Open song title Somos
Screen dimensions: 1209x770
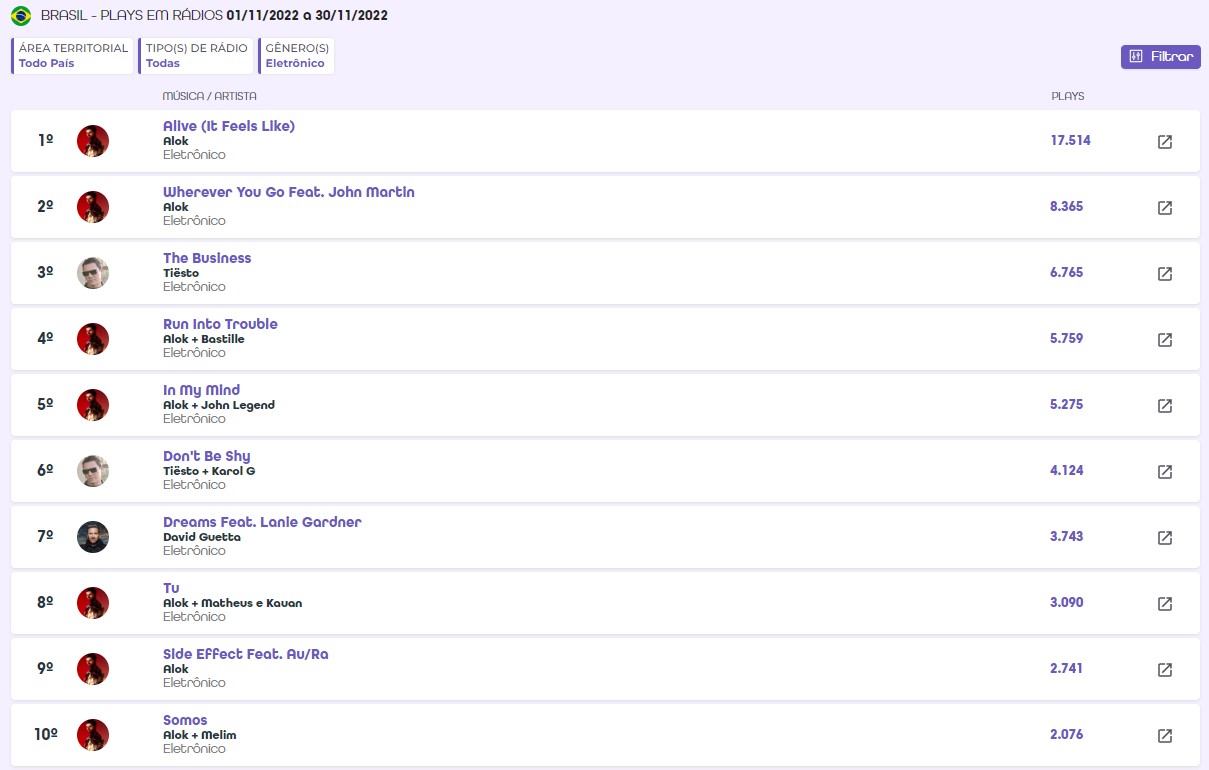[185, 720]
